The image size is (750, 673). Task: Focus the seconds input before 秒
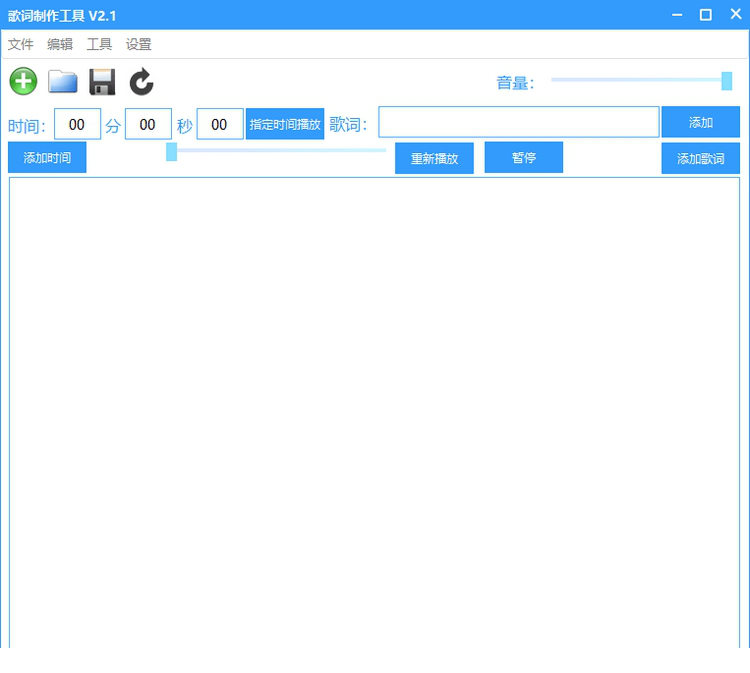[148, 124]
